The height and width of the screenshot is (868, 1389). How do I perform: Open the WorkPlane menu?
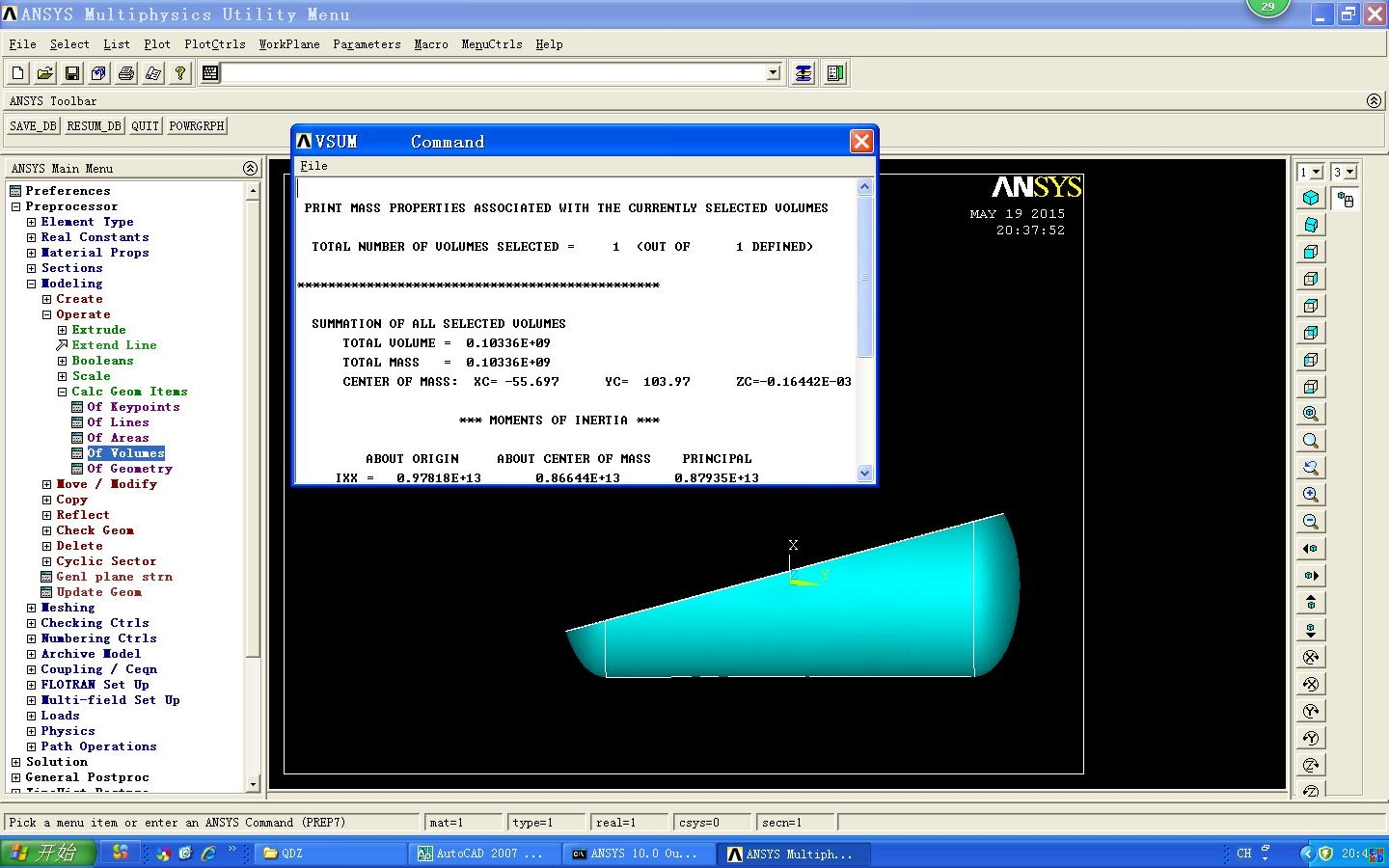pyautogui.click(x=289, y=44)
